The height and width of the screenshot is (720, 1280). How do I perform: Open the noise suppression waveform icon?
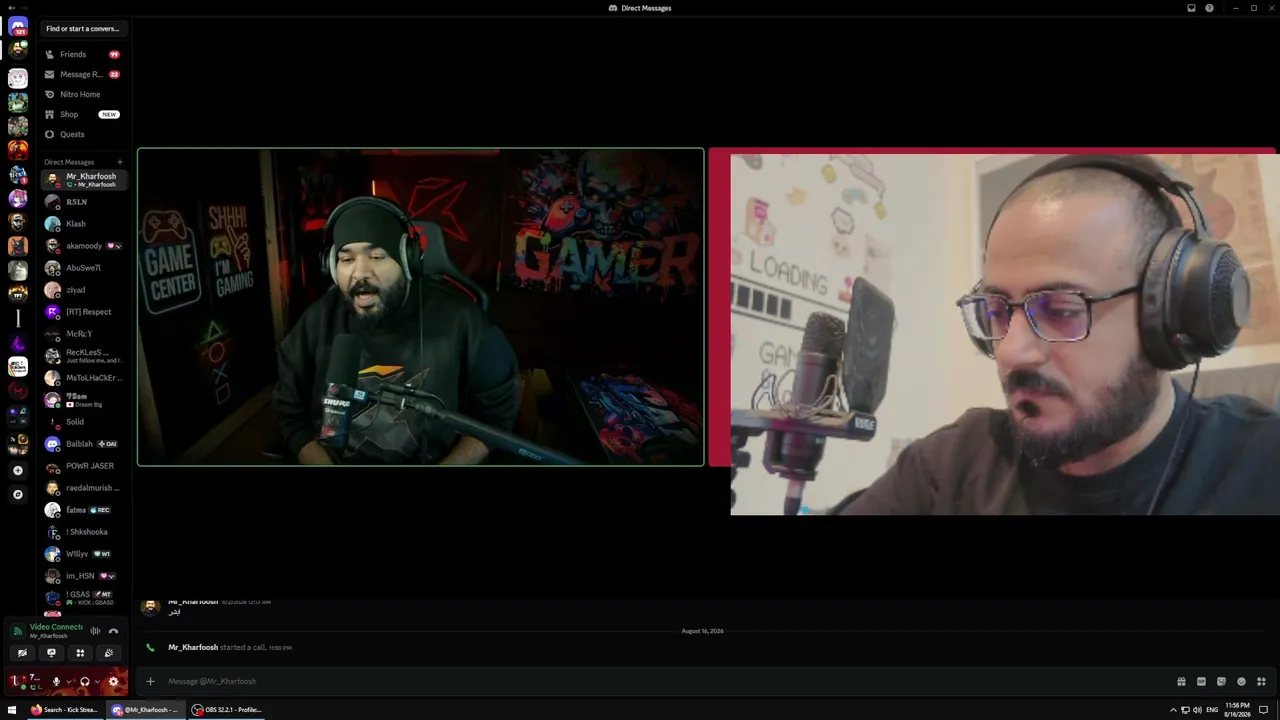[x=95, y=631]
